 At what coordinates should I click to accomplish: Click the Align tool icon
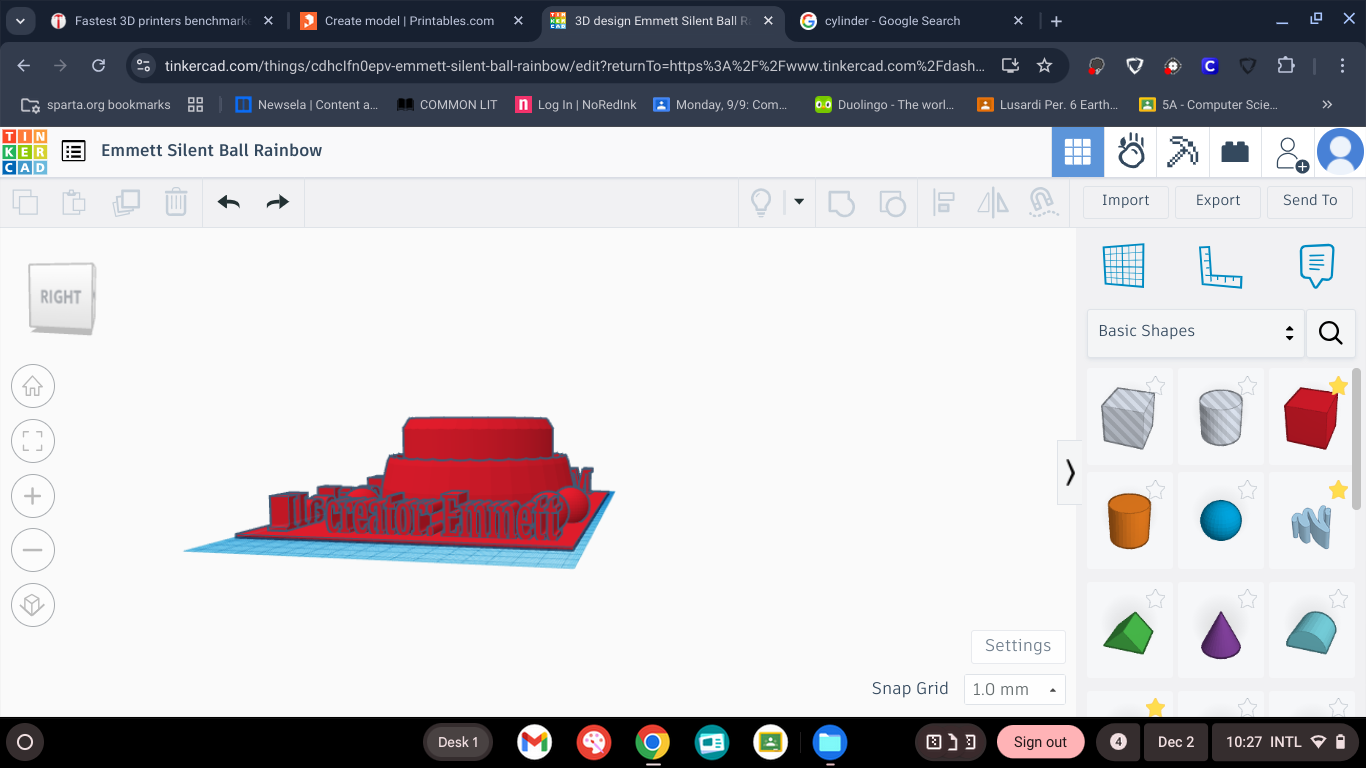943,203
